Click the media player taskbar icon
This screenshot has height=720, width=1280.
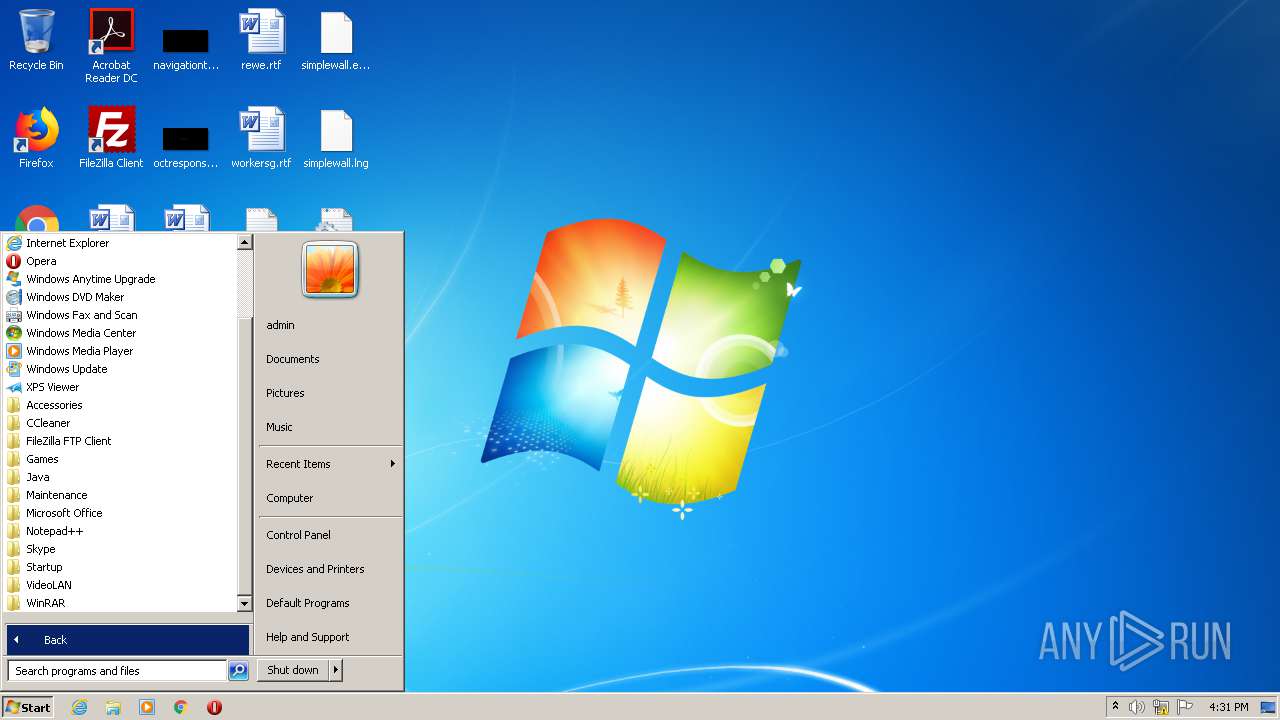pyautogui.click(x=147, y=707)
